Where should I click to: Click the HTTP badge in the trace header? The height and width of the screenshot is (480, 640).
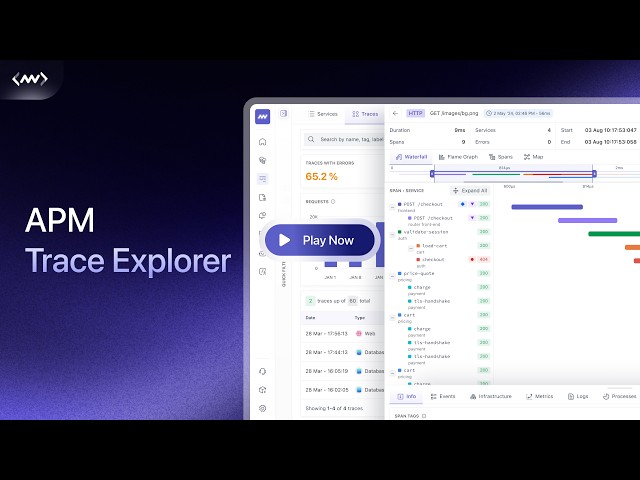[x=416, y=113]
